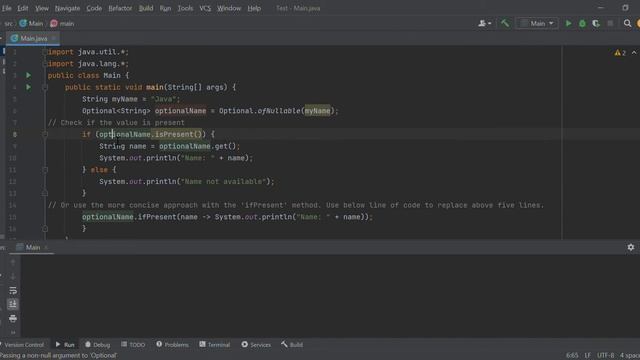The width and height of the screenshot is (640, 360).
Task: Collapse the if block fold marker
Action: [x=45, y=134]
